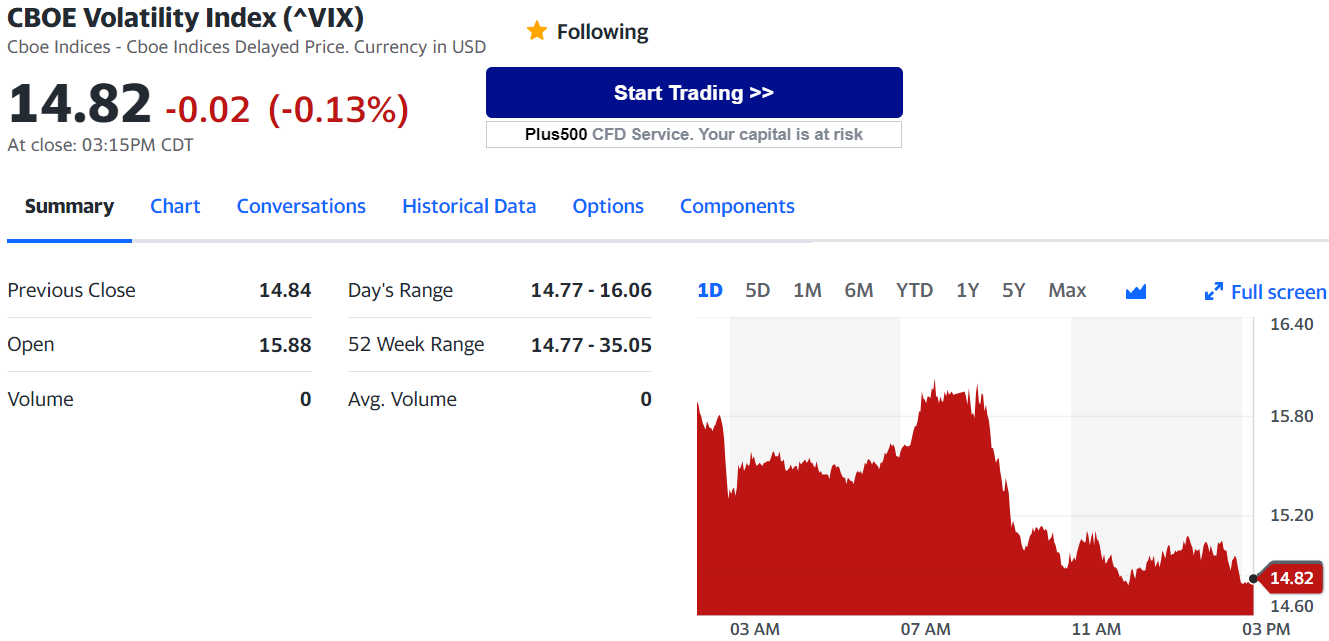Click the Day's Range value 14.77 - 16.06
This screenshot has width=1329, height=641.
591,290
